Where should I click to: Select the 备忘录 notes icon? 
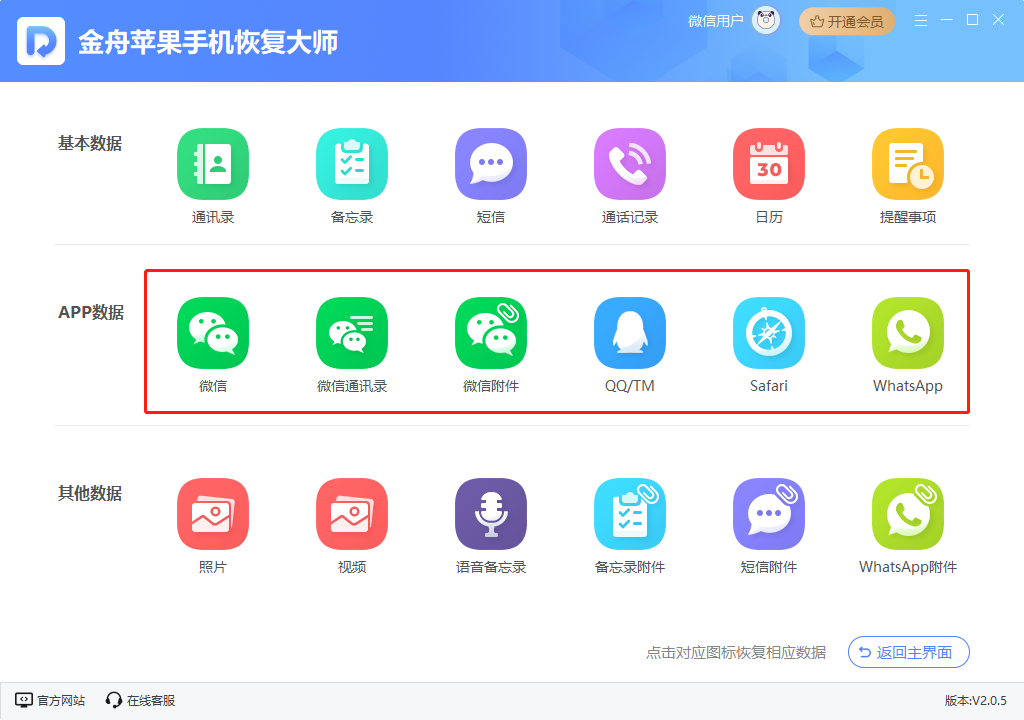[352, 164]
